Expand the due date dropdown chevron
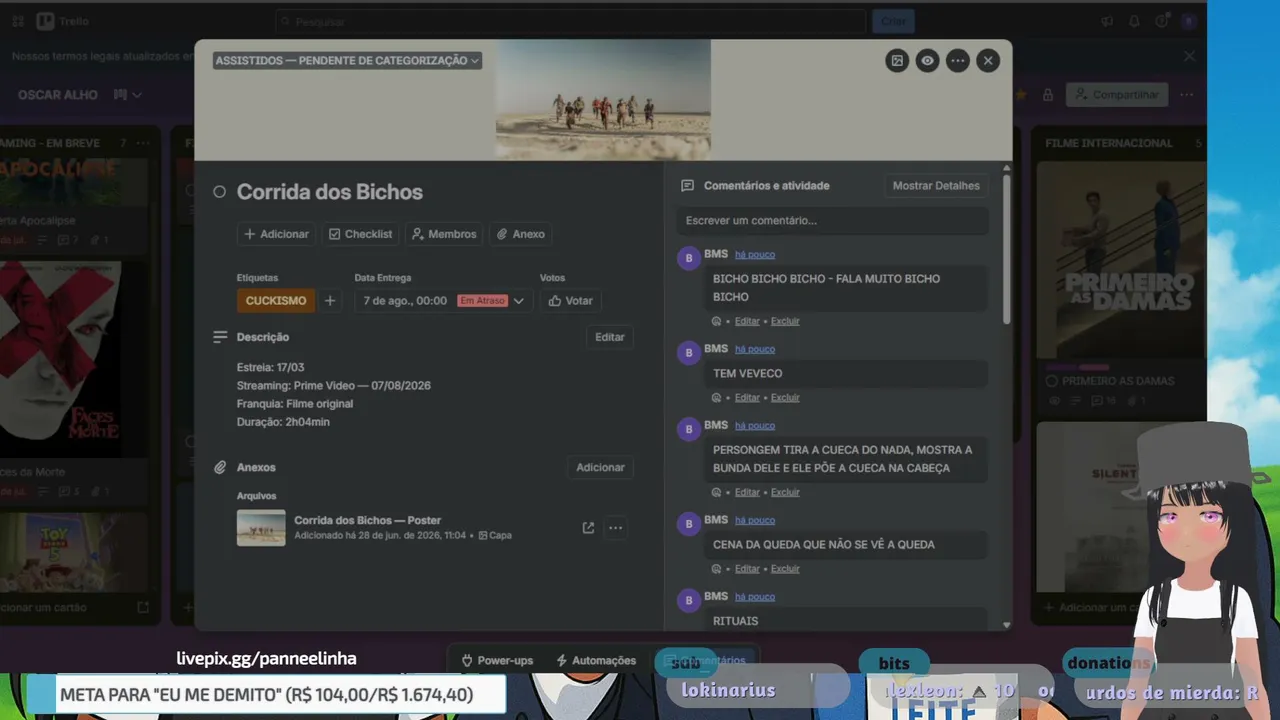Image resolution: width=1280 pixels, height=720 pixels. coord(518,301)
